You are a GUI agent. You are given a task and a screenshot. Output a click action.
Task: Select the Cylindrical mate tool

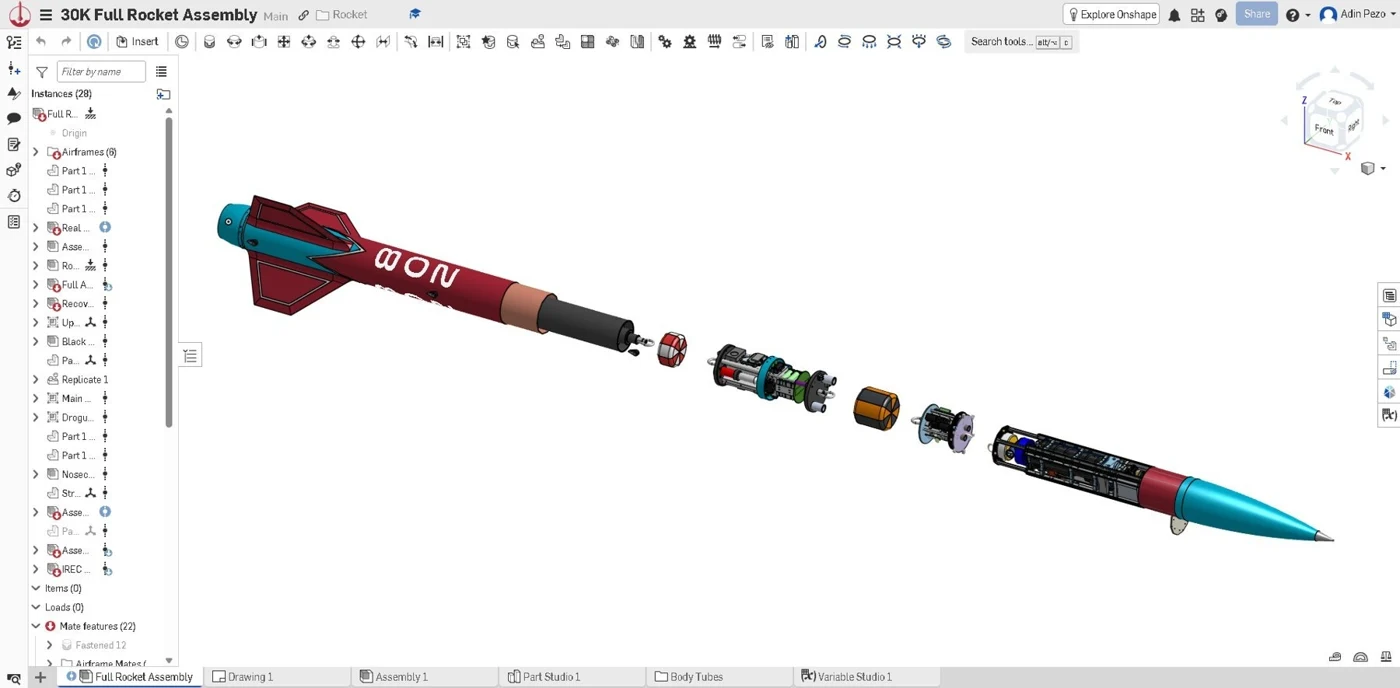point(309,42)
